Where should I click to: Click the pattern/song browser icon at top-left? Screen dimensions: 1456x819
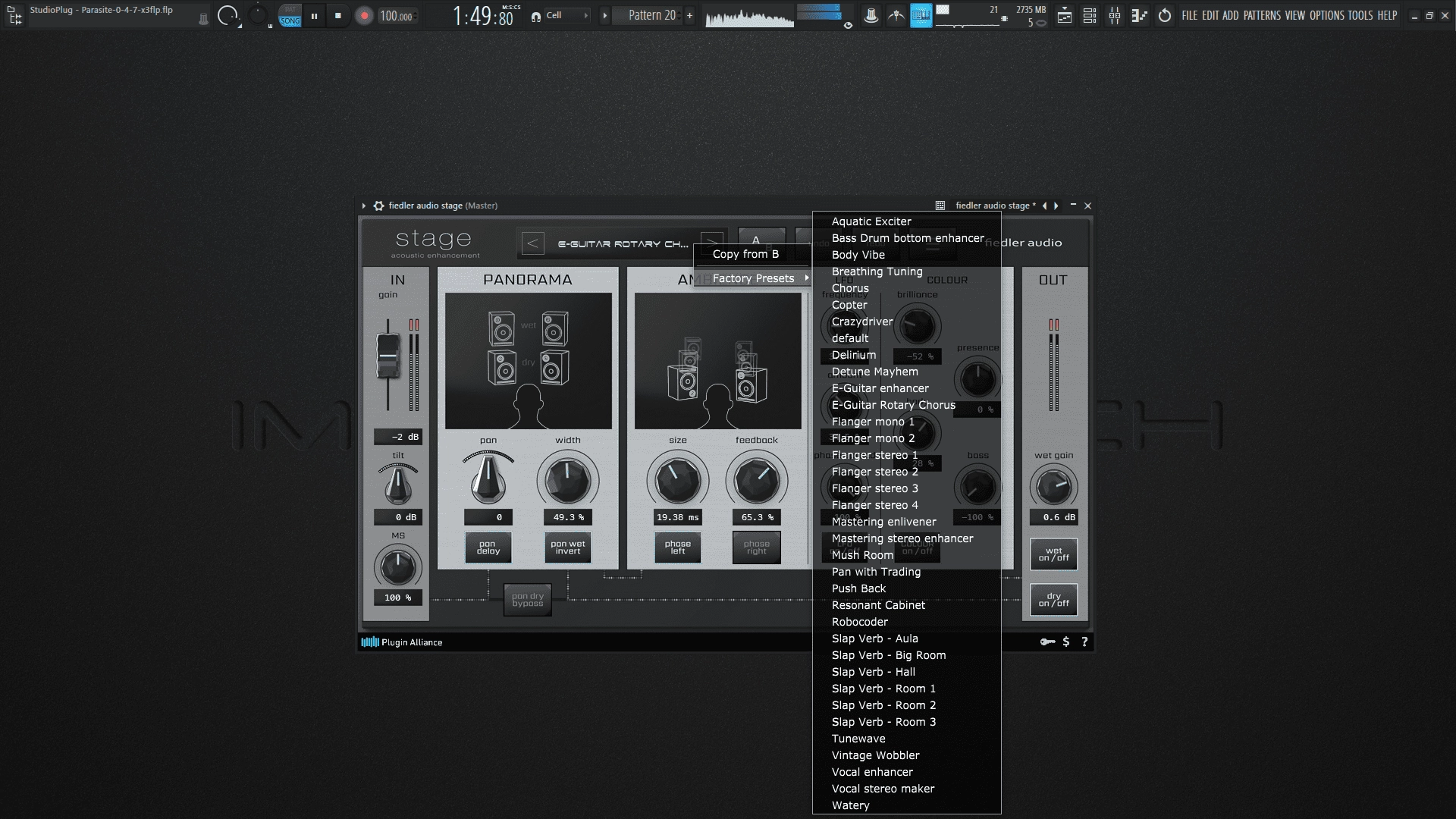pyautogui.click(x=14, y=15)
